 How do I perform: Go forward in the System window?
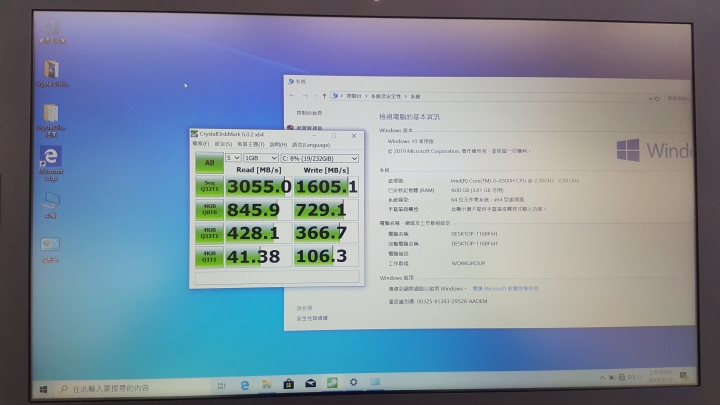point(305,96)
